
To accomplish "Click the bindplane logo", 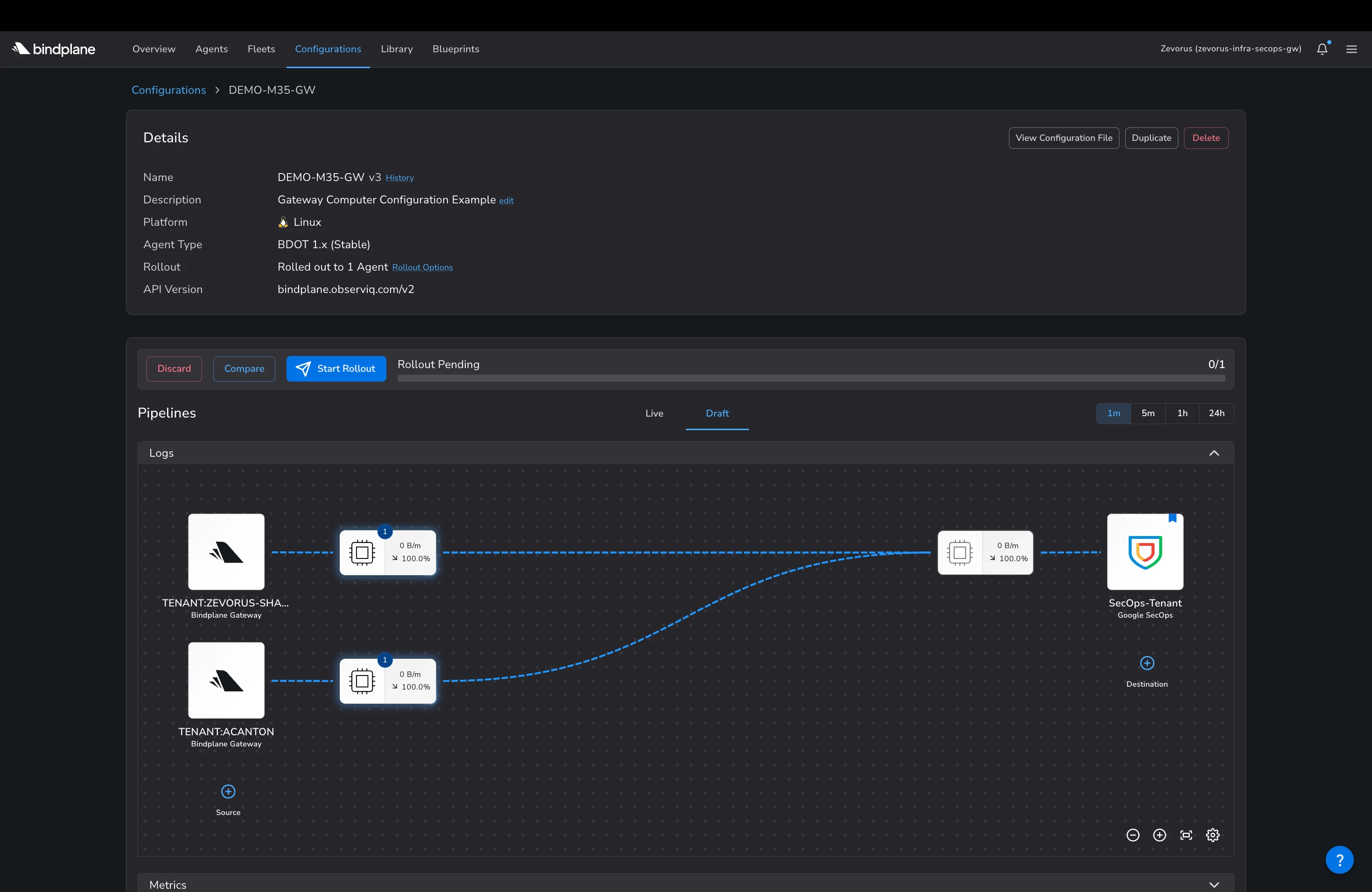I will click(x=54, y=49).
